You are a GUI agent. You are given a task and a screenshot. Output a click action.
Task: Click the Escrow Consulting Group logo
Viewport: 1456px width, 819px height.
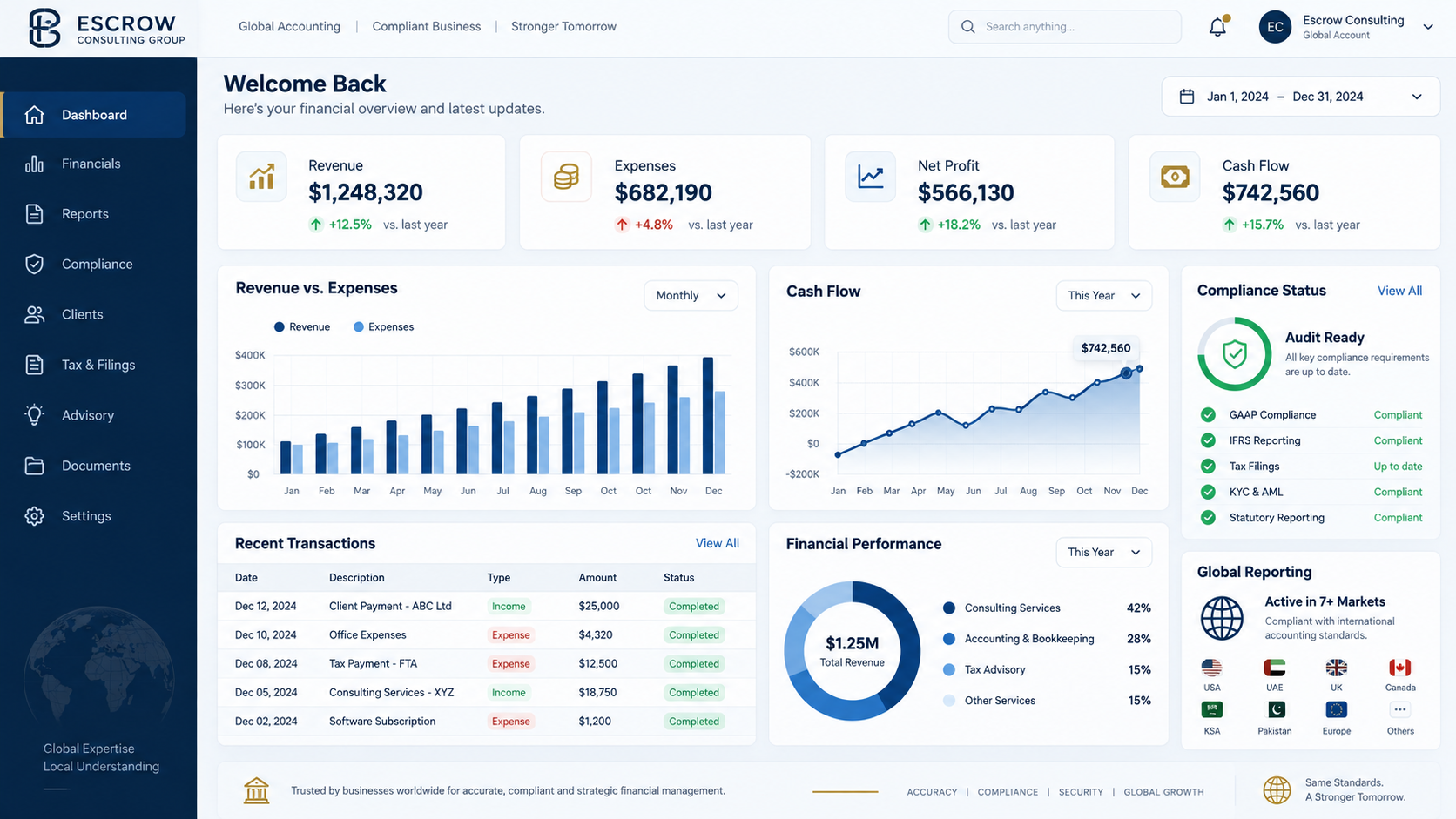(106, 28)
